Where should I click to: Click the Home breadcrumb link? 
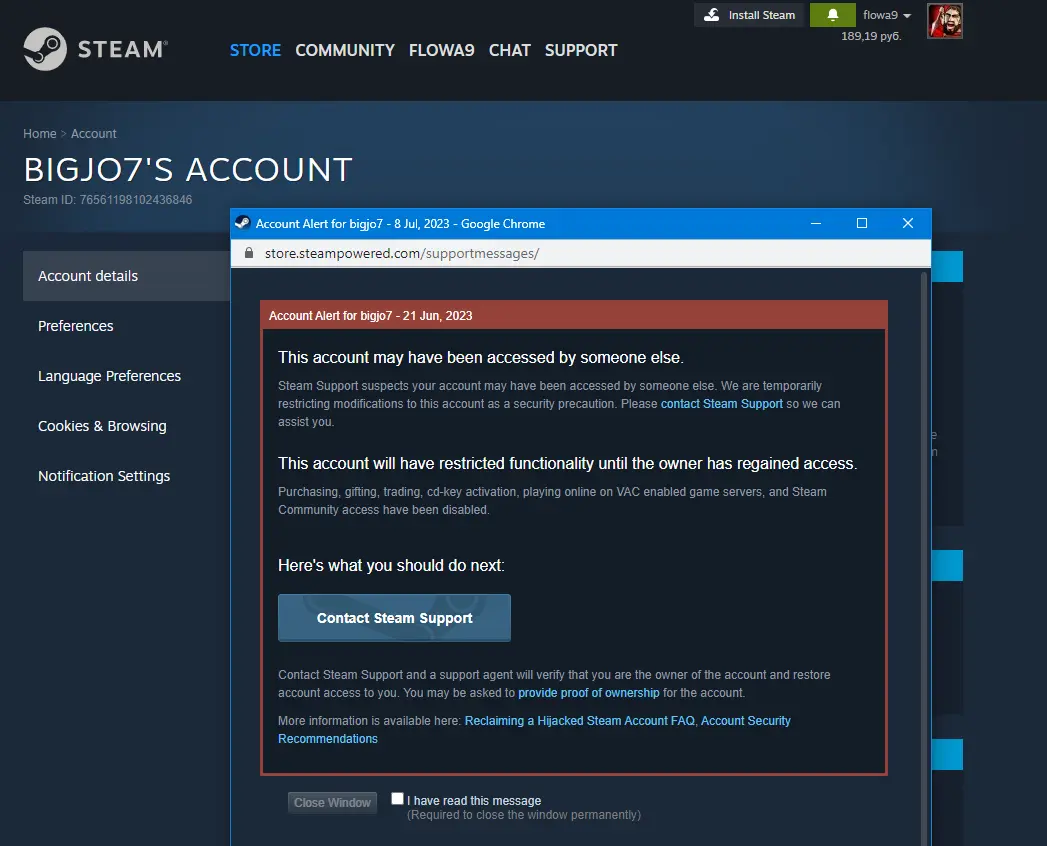(x=40, y=134)
